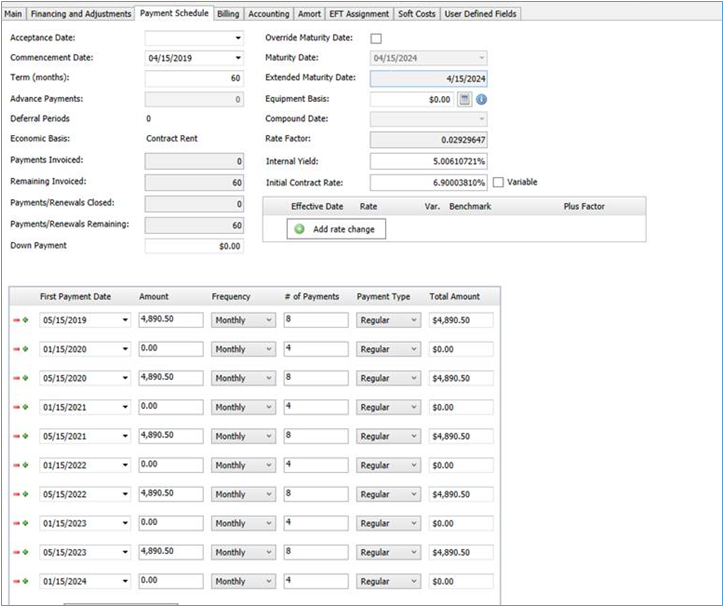
Task: Click the Add rate change button
Action: click(x=336, y=229)
